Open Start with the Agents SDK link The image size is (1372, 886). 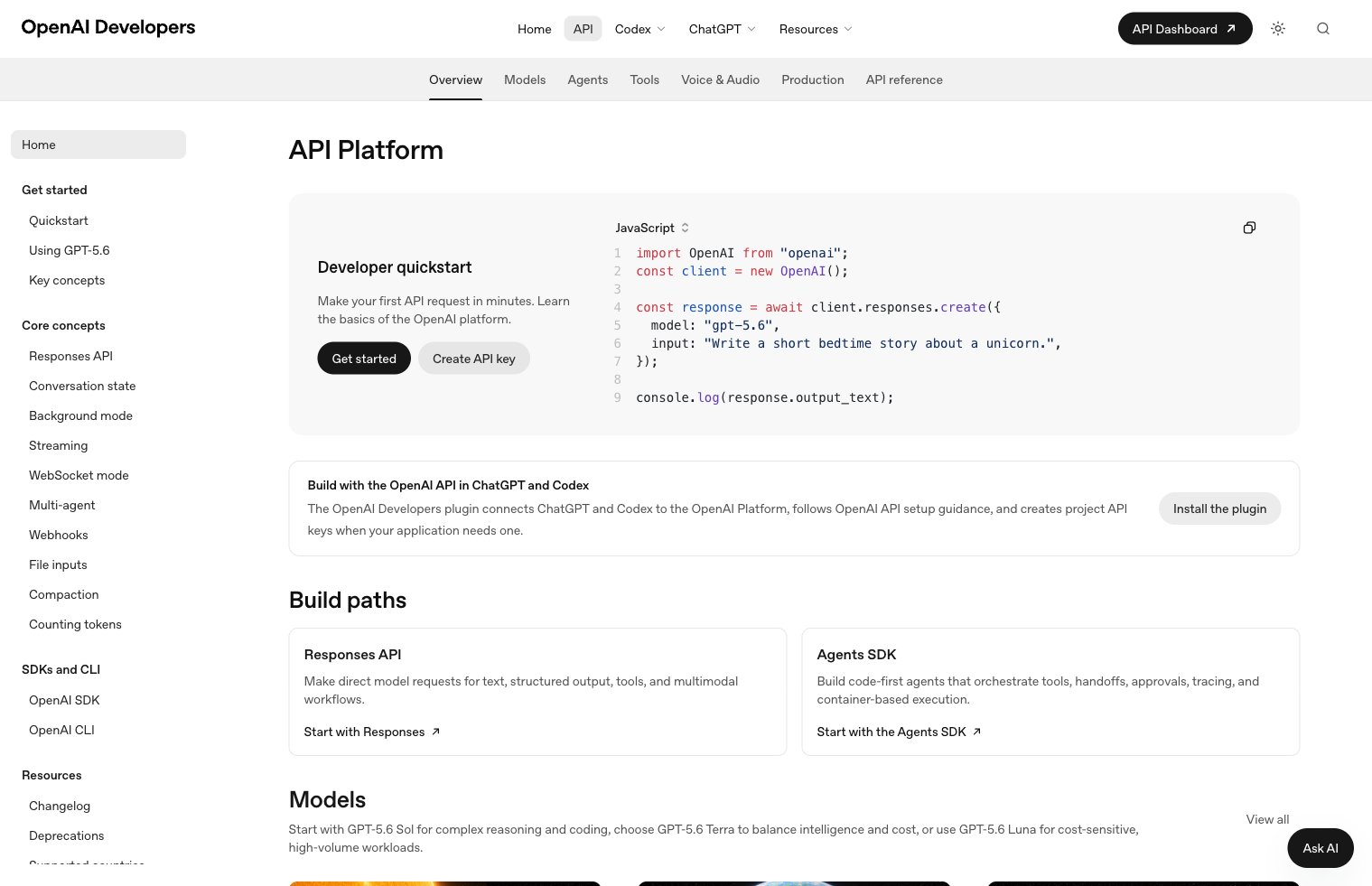pyautogui.click(x=899, y=732)
